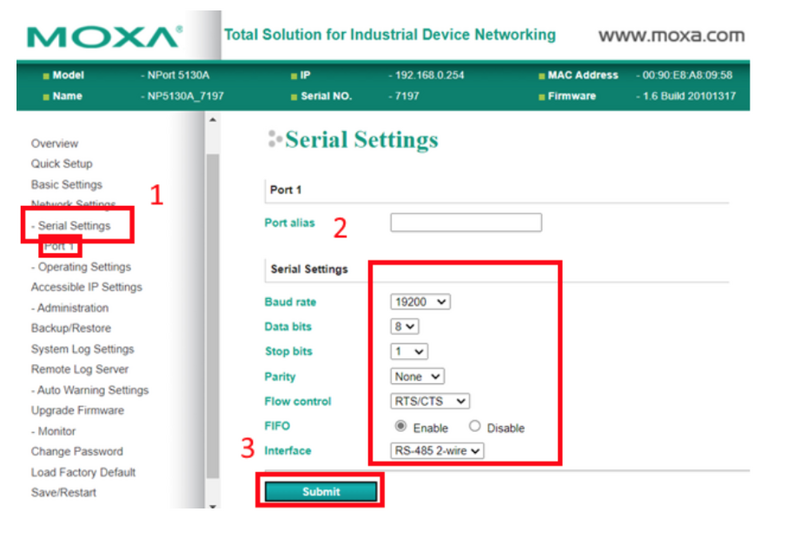Image resolution: width=800 pixels, height=545 pixels.
Task: Click the Total Solution for Industrial Device Networking banner
Action: click(x=390, y=35)
